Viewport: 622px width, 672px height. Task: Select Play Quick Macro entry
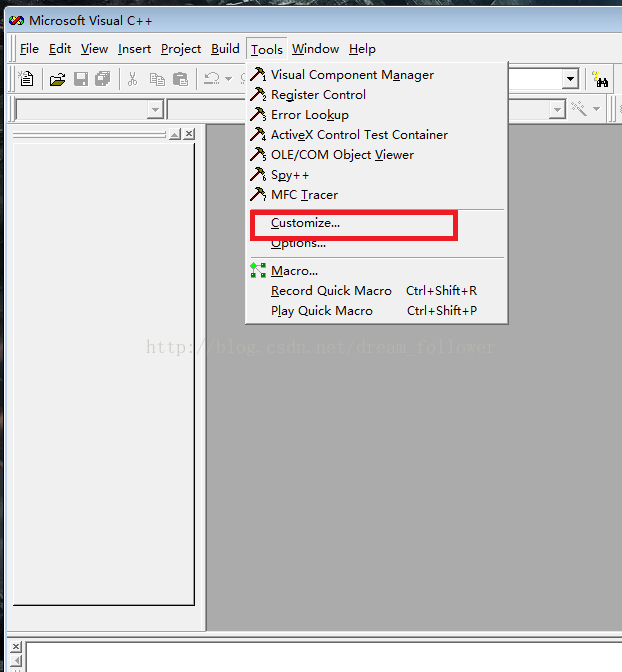tap(376, 311)
